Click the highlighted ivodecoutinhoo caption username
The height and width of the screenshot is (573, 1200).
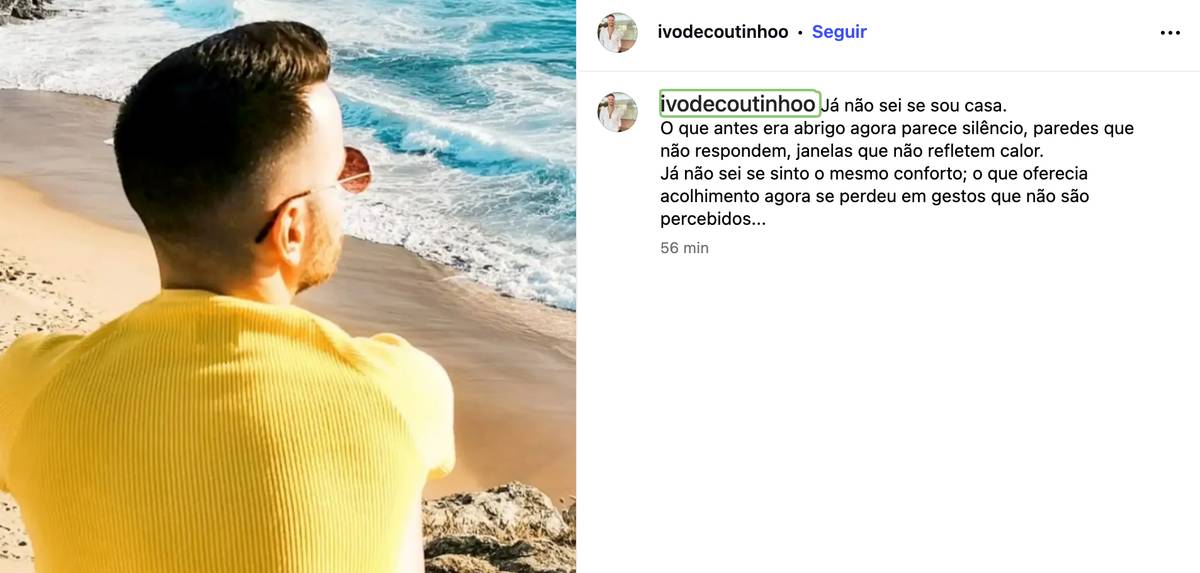pyautogui.click(x=739, y=104)
